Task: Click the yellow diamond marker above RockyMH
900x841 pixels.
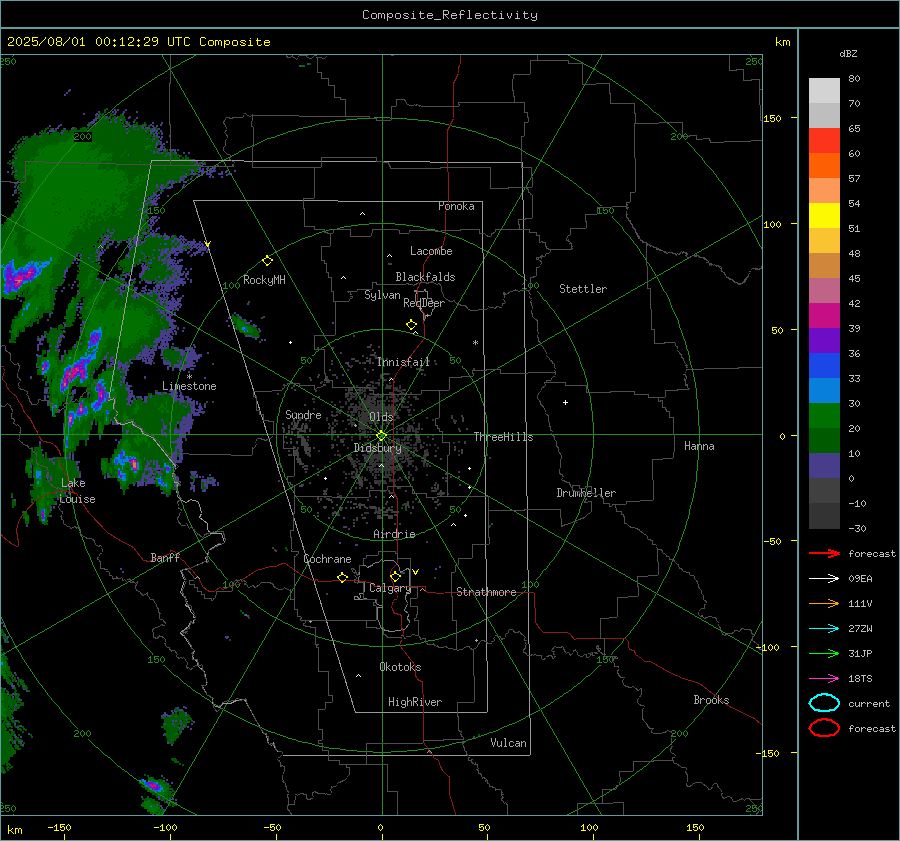Action: (x=267, y=261)
